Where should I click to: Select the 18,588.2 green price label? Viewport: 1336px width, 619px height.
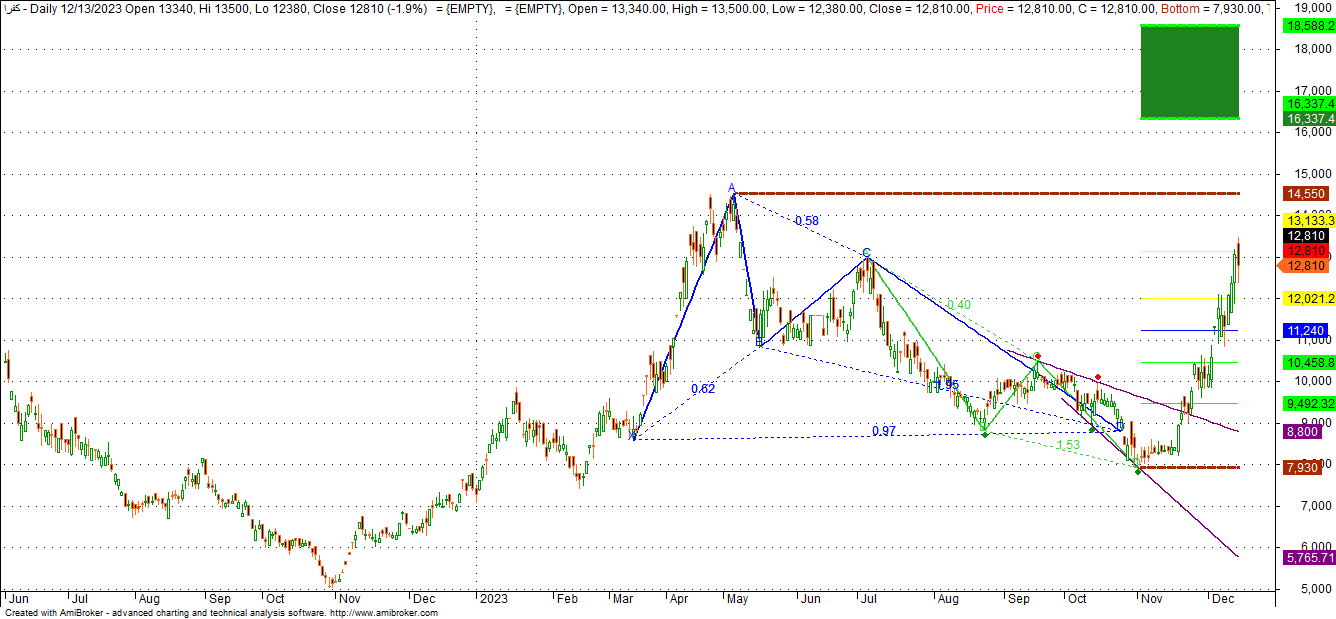1307,26
